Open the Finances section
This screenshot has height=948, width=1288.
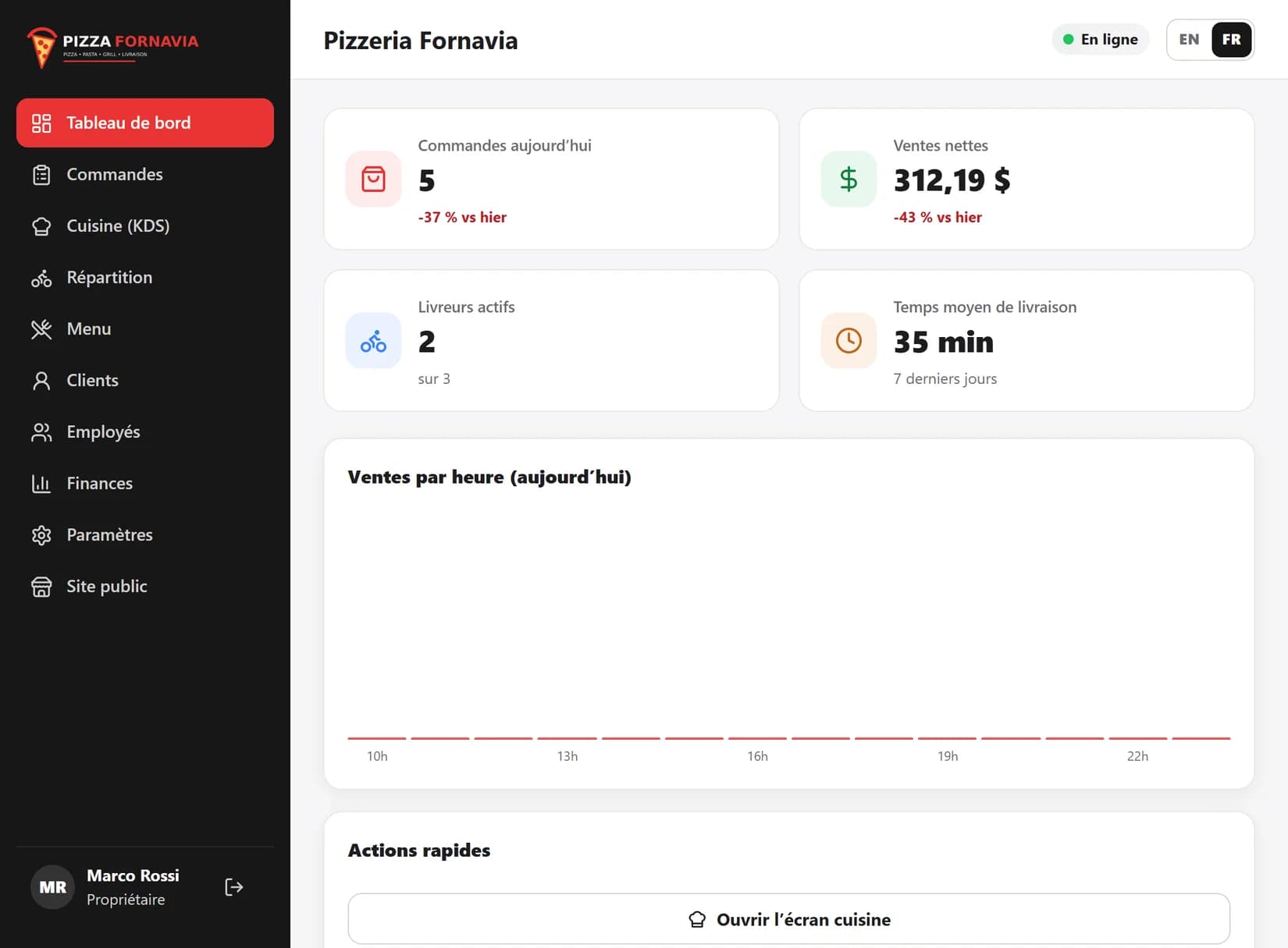coord(145,483)
